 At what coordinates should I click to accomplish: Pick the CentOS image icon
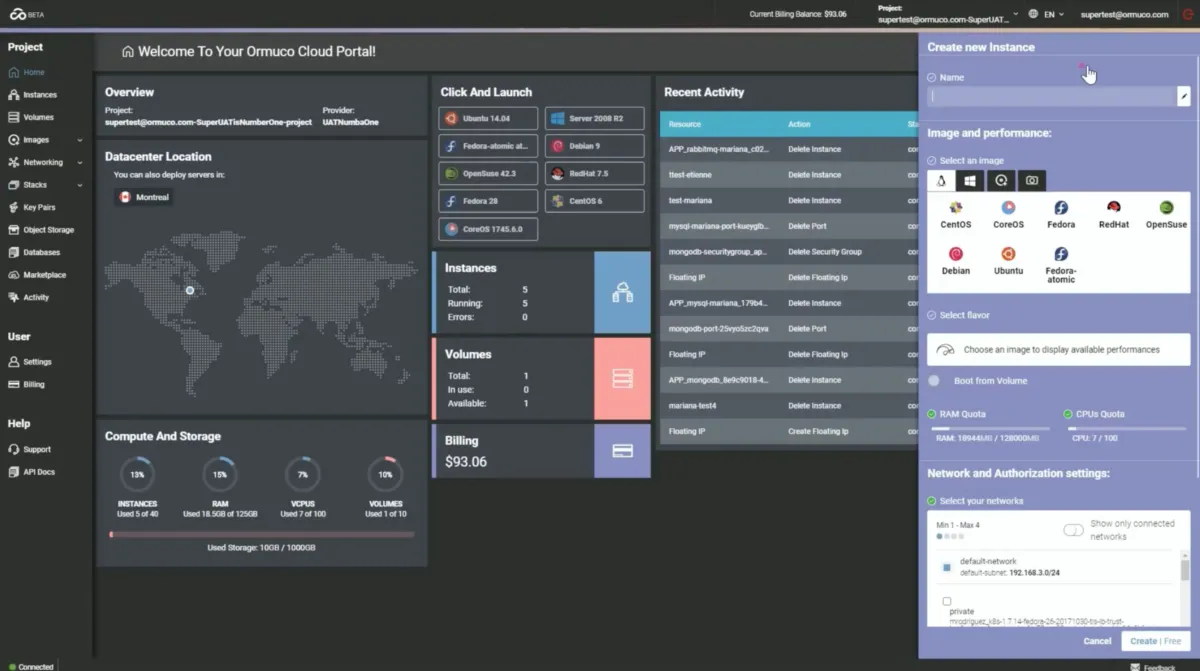(x=955, y=208)
